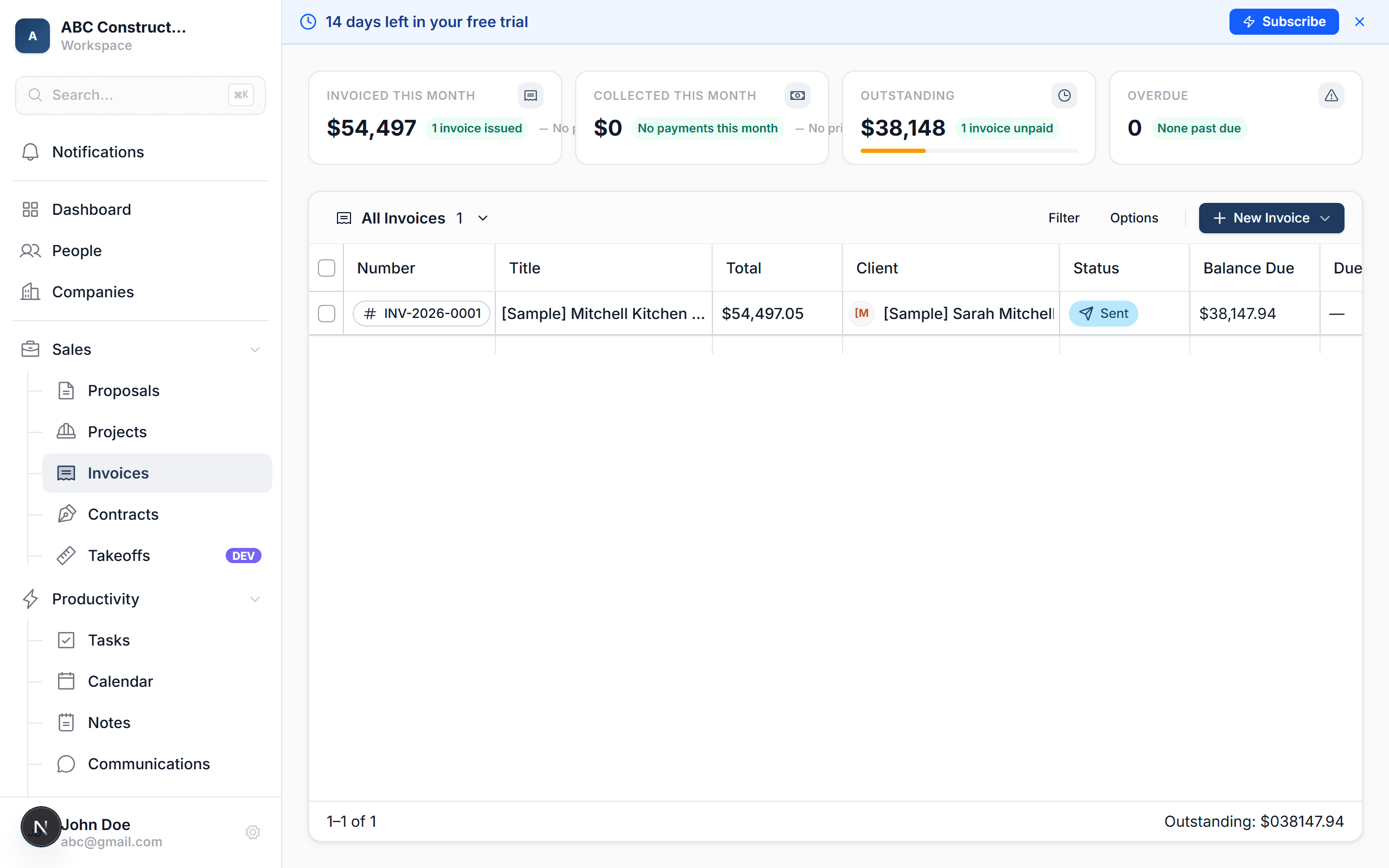The image size is (1389, 868).
Task: Click the Collected This Month cash icon
Action: [797, 95]
